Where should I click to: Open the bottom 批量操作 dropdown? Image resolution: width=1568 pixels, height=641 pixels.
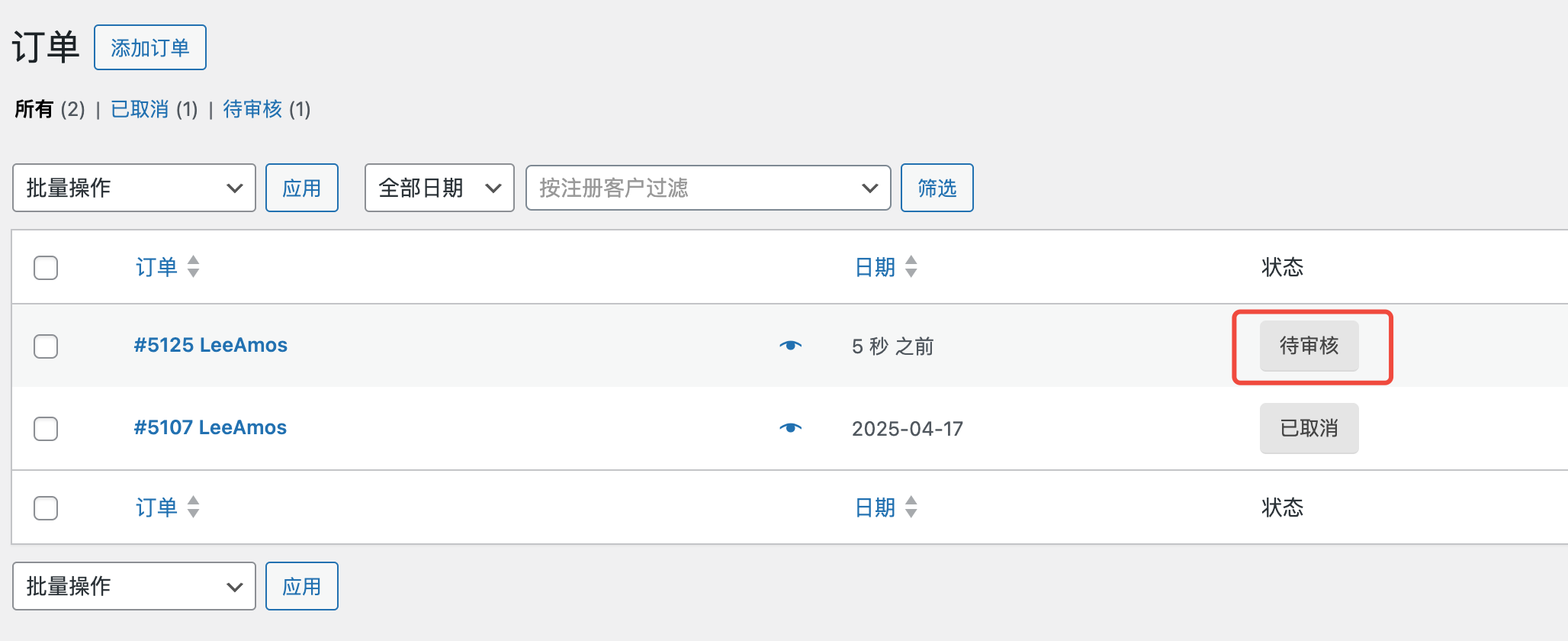pos(134,586)
